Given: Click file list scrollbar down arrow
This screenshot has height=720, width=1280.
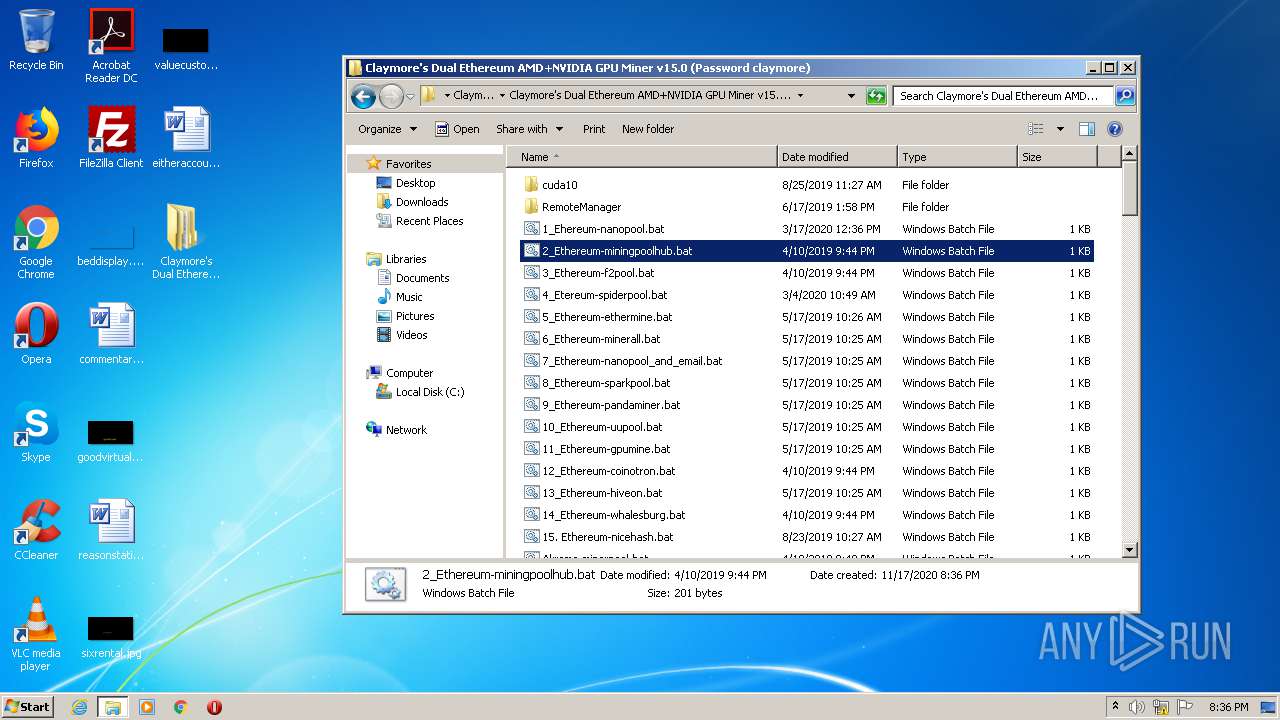Looking at the screenshot, I should [1130, 549].
